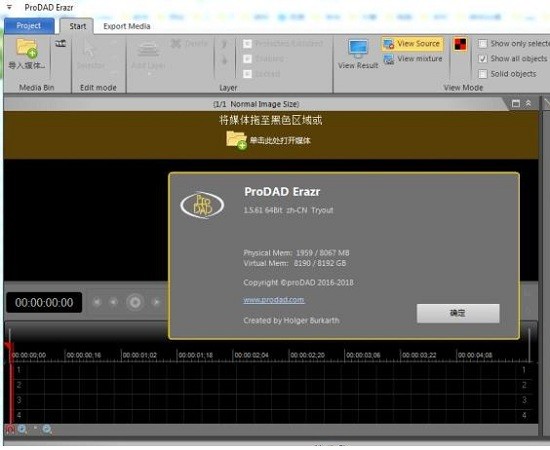This screenshot has width=550, height=450.
Task: Click the first magnifier zoom icon below timeline
Action: pos(22,429)
